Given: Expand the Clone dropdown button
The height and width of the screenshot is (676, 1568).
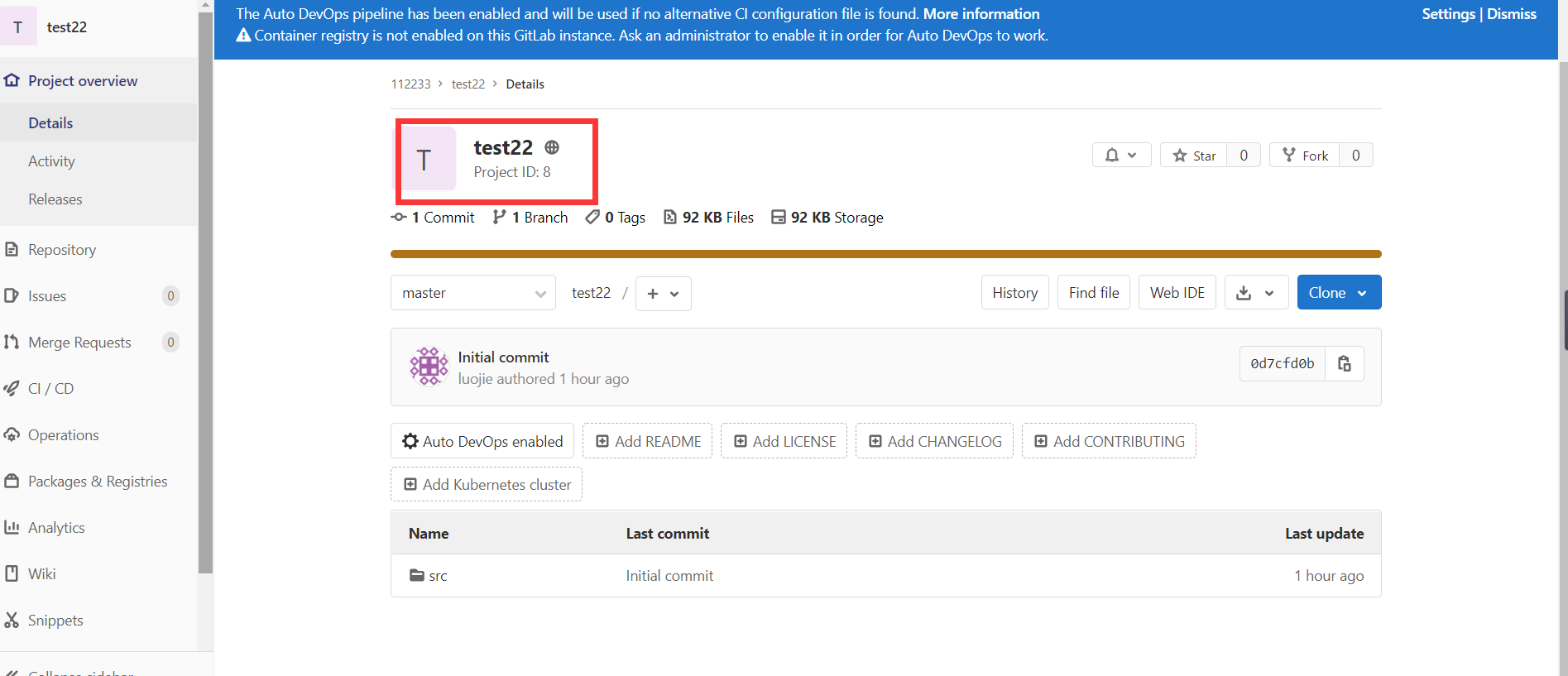Looking at the screenshot, I should [x=1338, y=293].
